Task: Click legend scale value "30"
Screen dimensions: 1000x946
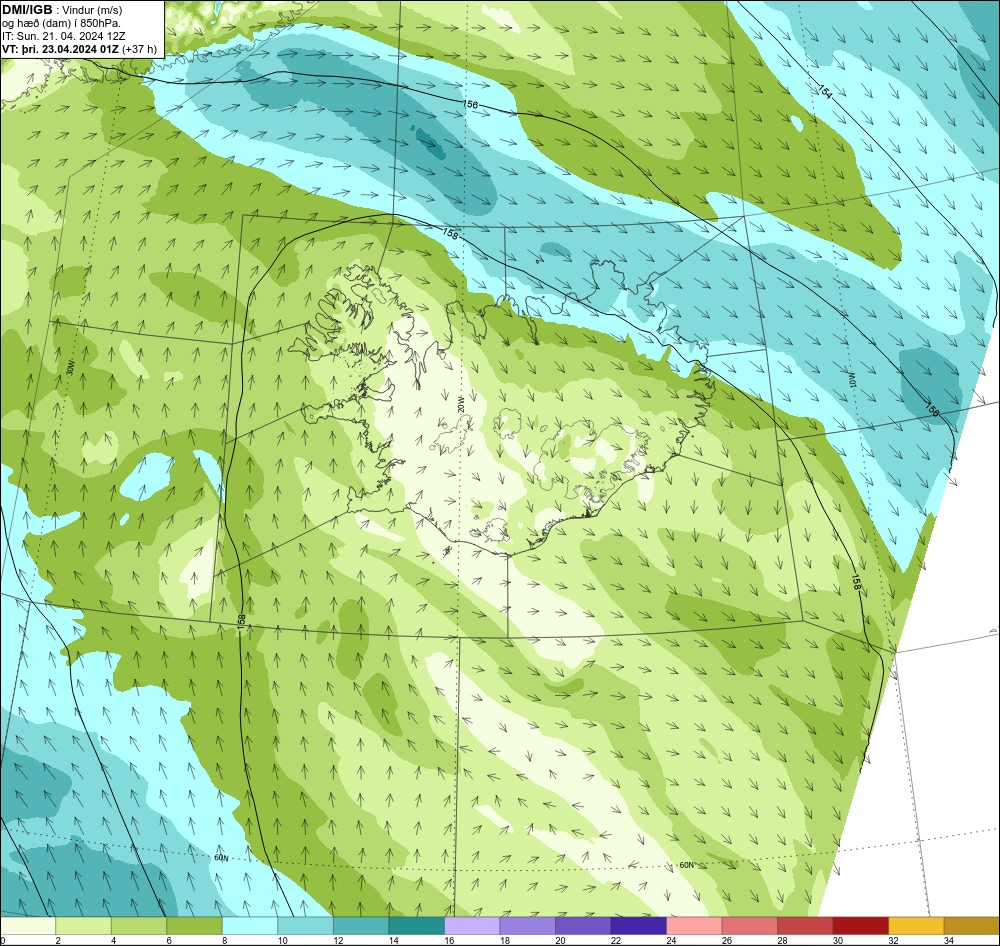Action: [837, 940]
